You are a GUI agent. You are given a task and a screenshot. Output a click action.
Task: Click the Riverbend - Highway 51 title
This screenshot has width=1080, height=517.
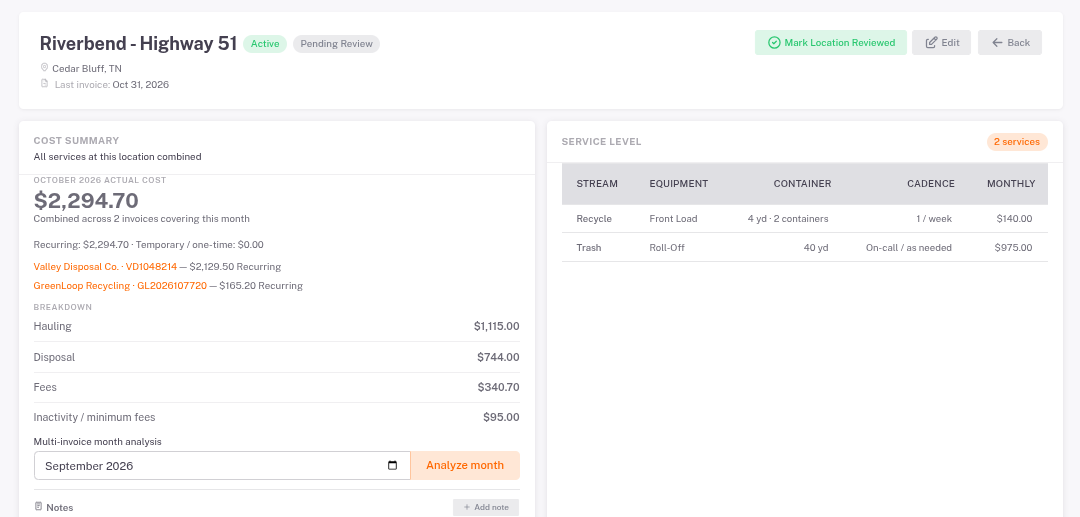click(x=138, y=43)
